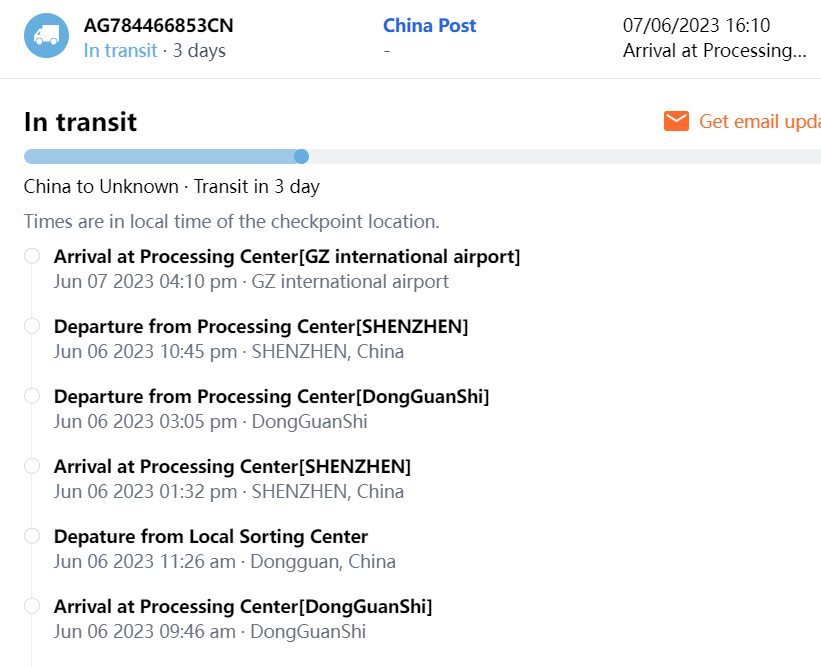
Task: Click the GZ international airport checkpoint marker
Action: point(32,256)
